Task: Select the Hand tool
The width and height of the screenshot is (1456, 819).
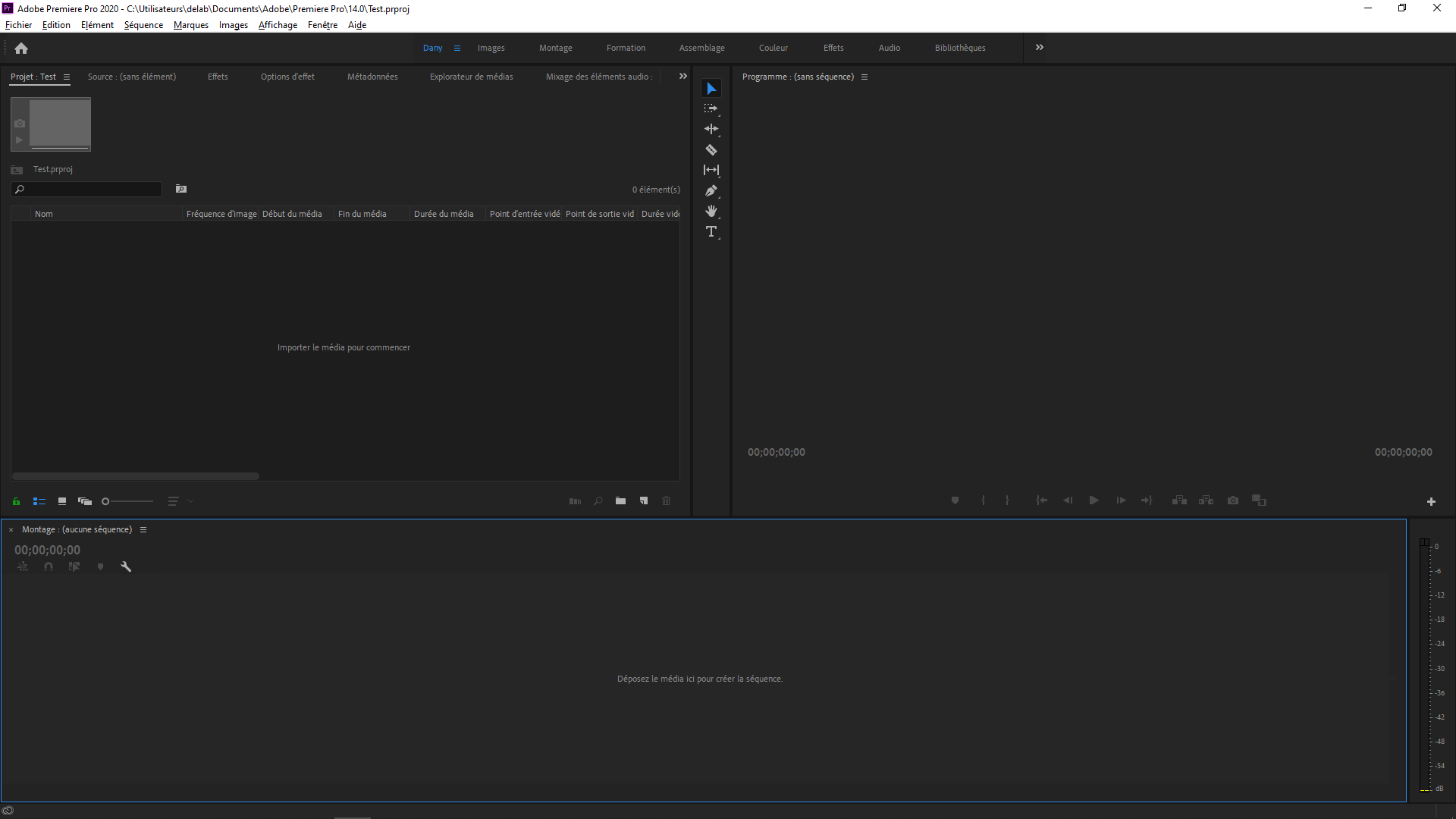Action: pos(711,211)
